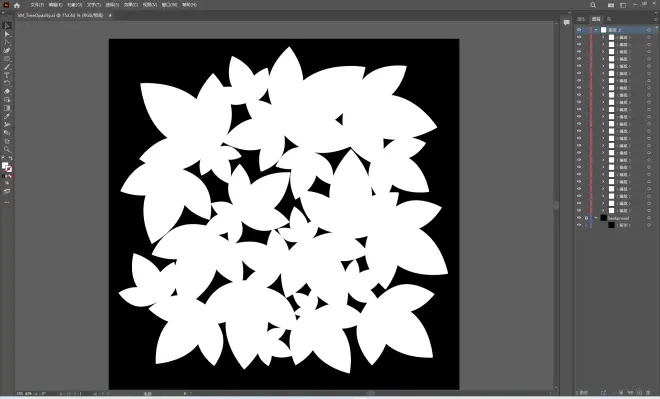The height and width of the screenshot is (399, 660).
Task: Select the 图层 2 layer row name
Action: [615, 30]
